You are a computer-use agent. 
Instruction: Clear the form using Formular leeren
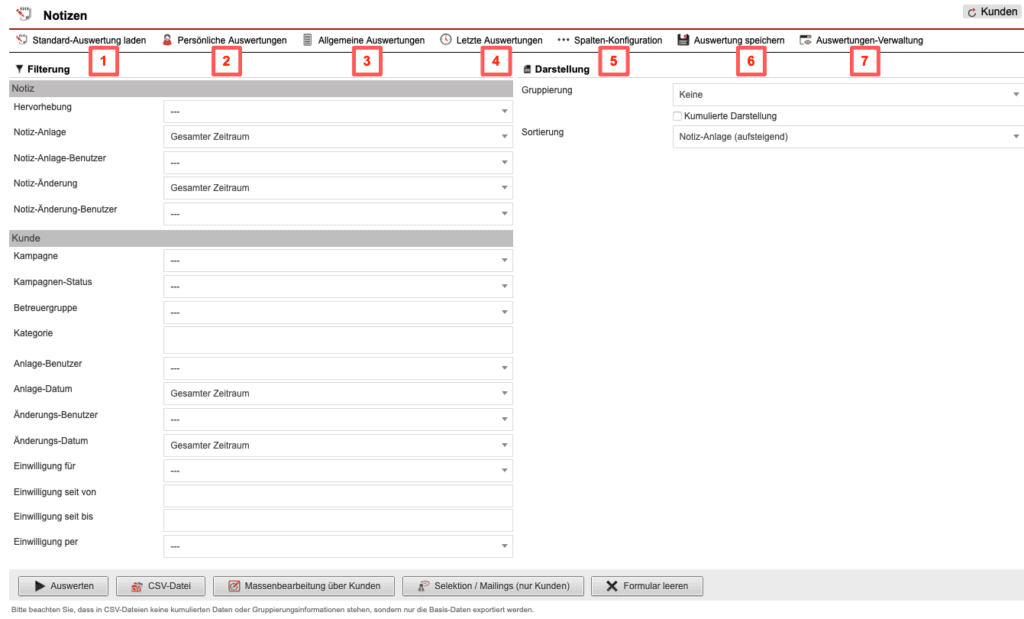click(x=646, y=586)
